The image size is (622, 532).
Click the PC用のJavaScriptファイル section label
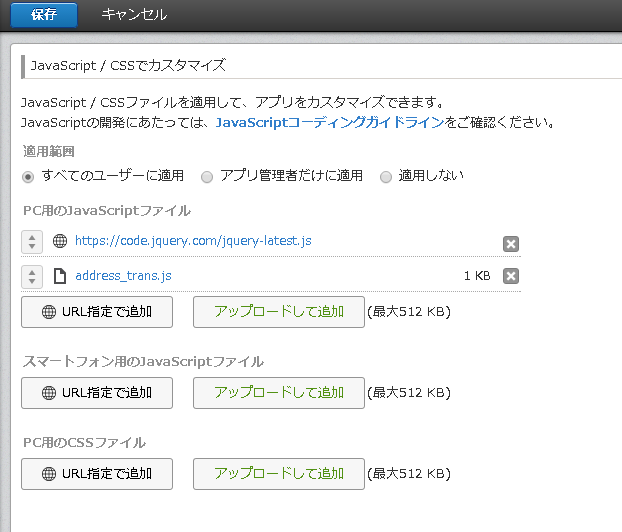[x=107, y=211]
